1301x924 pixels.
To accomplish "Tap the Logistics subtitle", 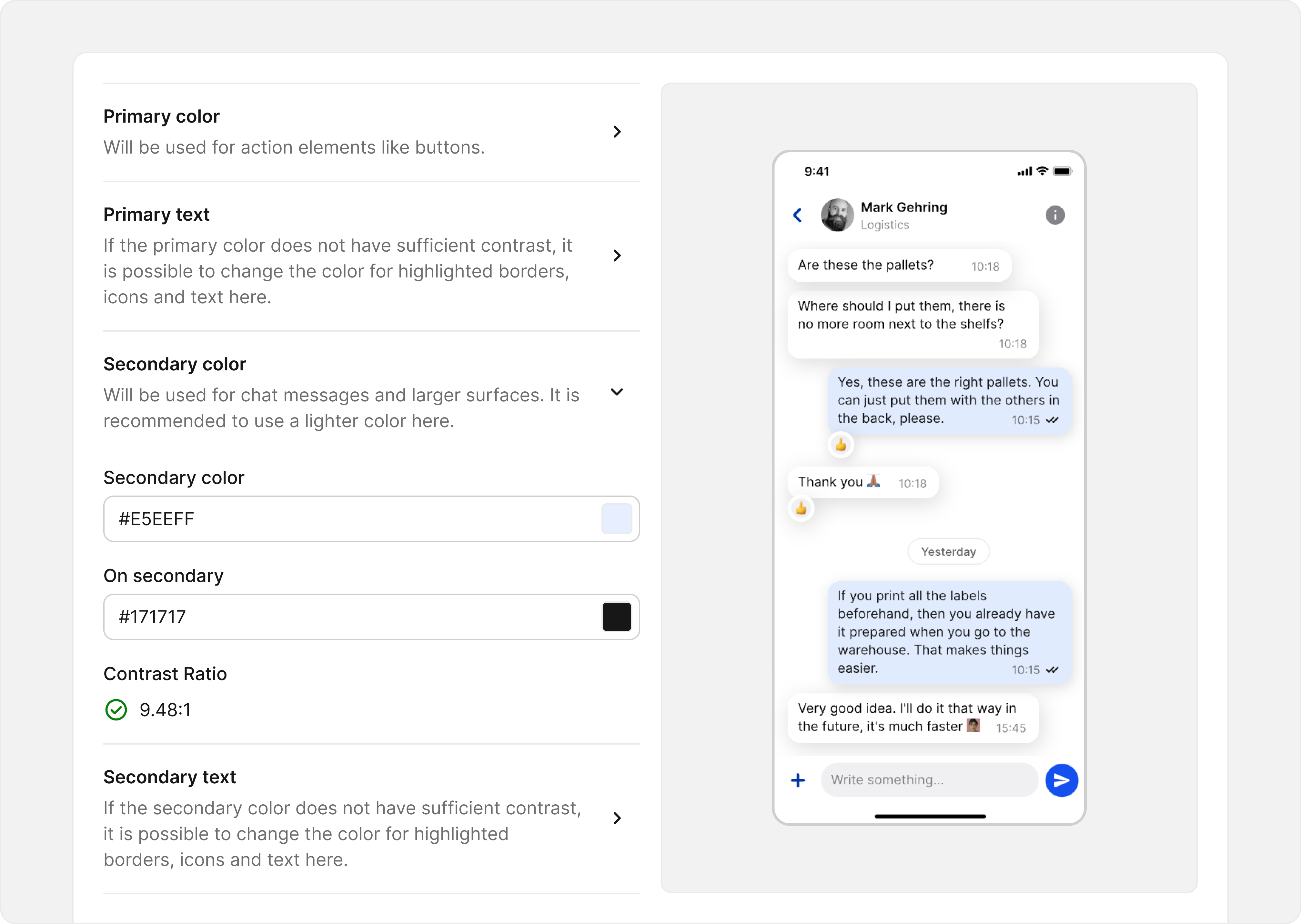I will (x=884, y=225).
